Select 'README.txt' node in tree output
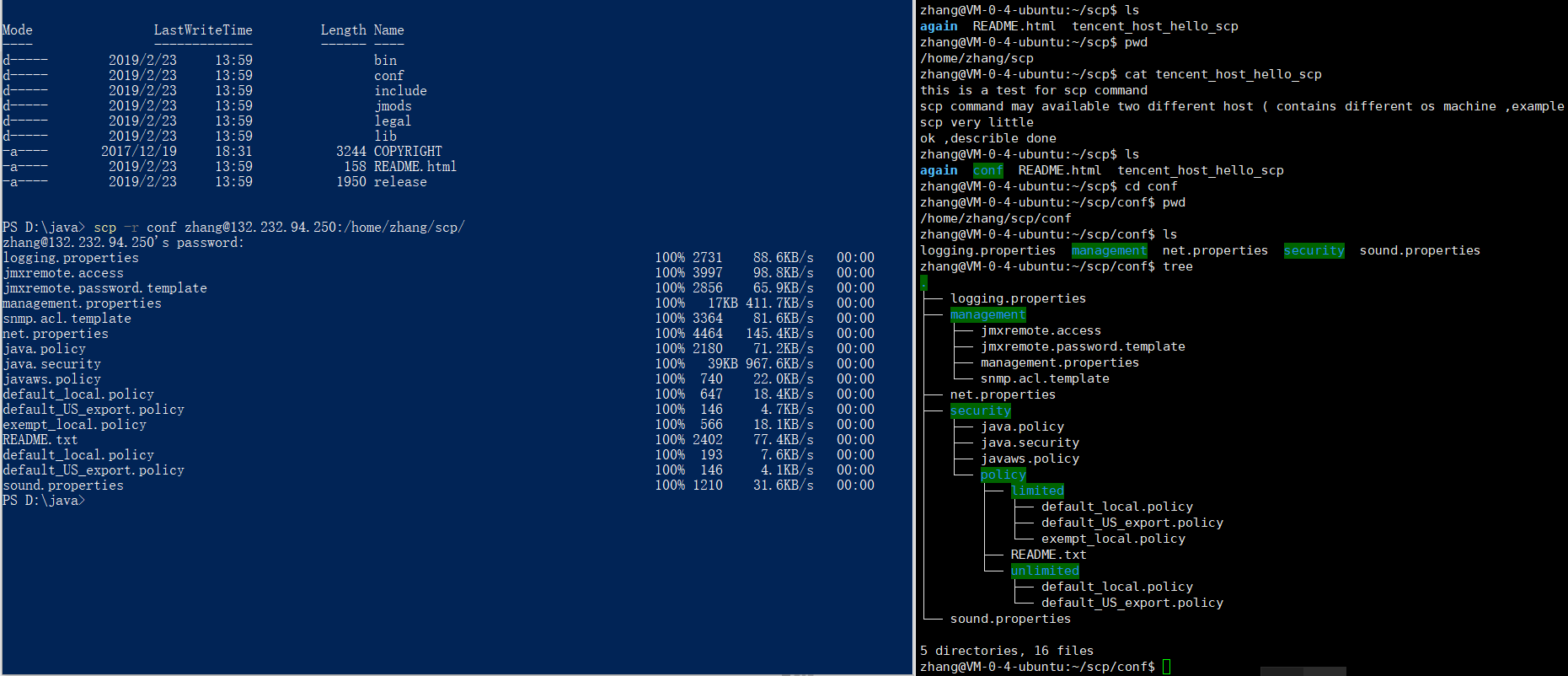Screen dimensions: 1568x676 coord(1048,555)
